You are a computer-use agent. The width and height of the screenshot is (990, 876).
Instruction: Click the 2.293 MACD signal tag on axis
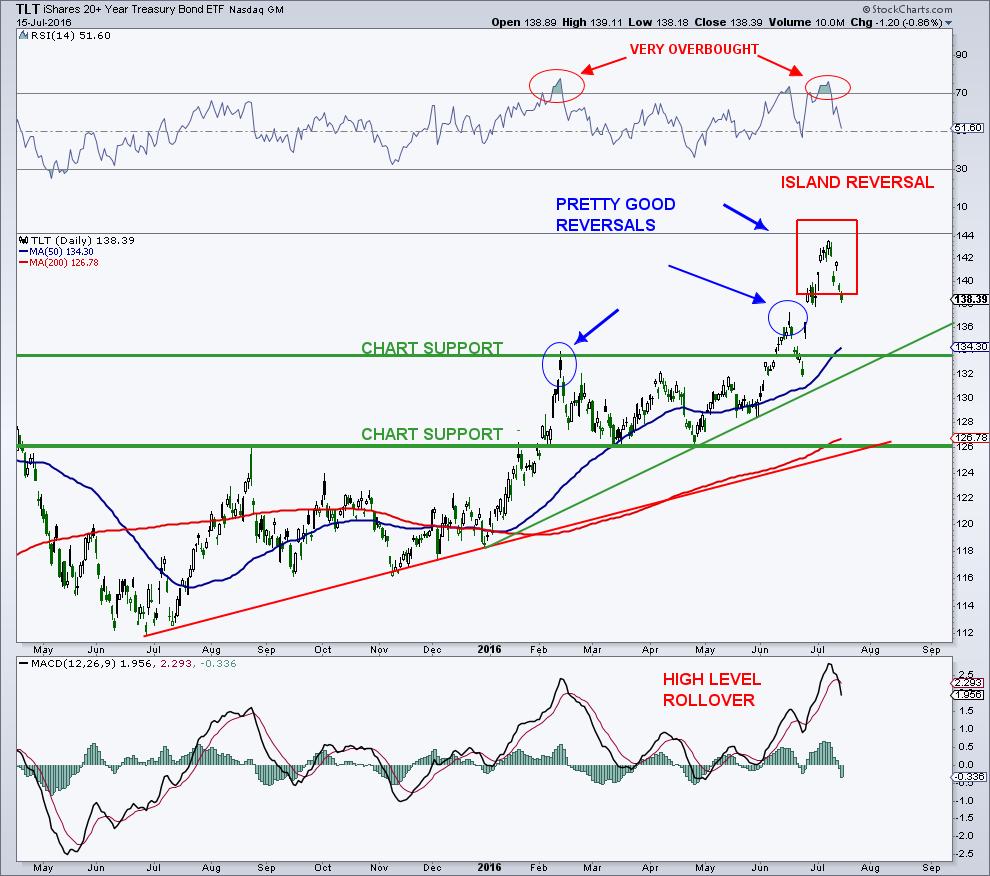tap(967, 683)
